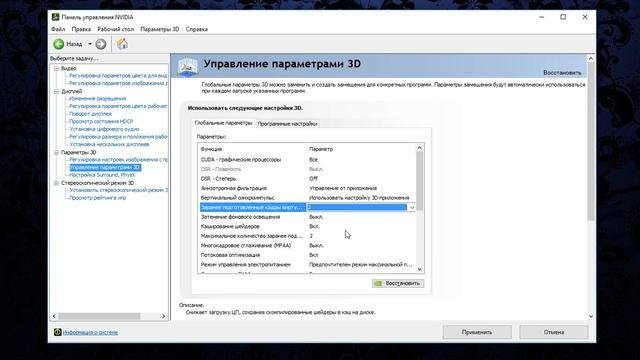Collapse the Стереоскопический режим 3D tree node
This screenshot has height=360, width=640.
[56, 183]
